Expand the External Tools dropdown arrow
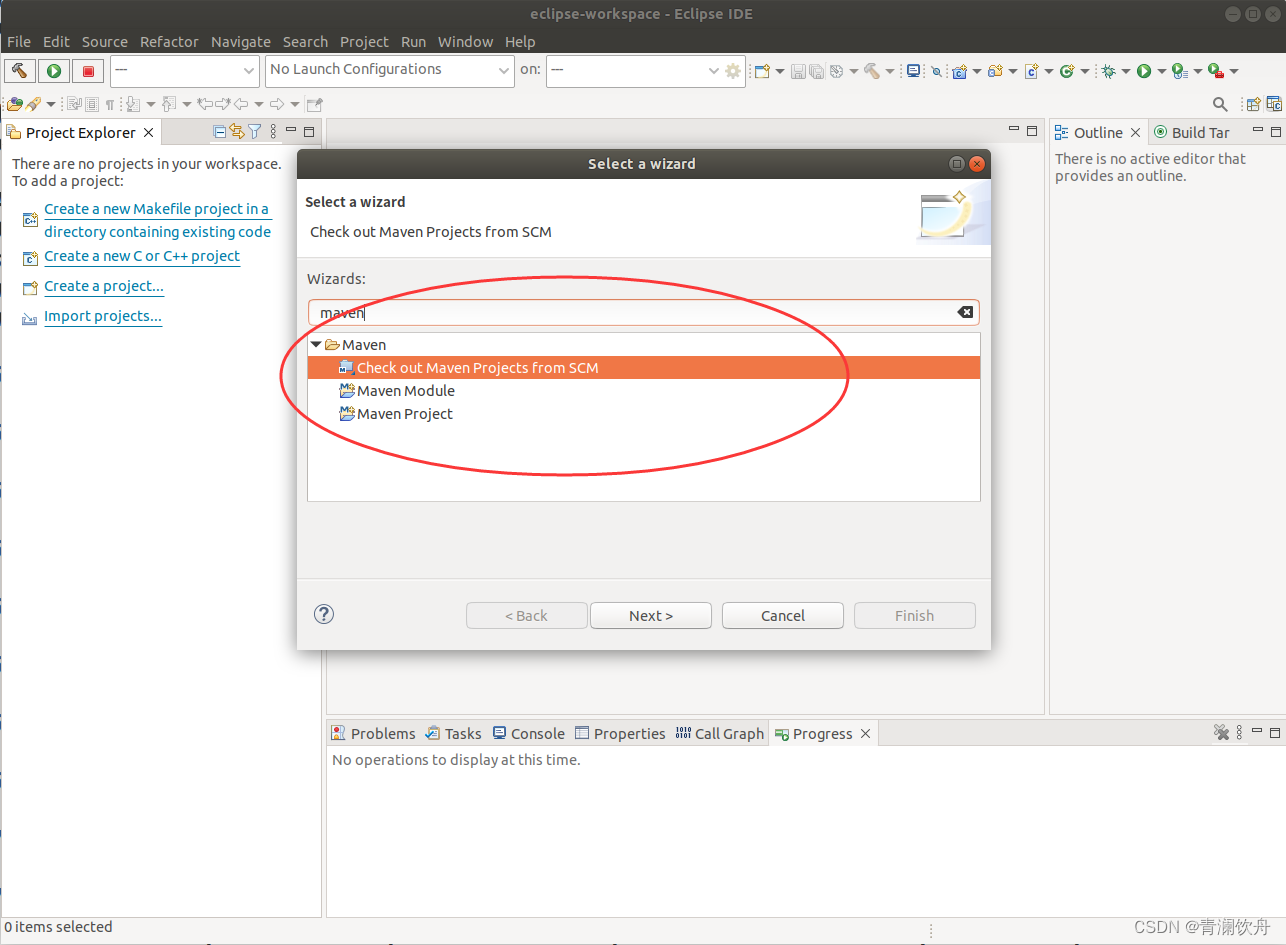The height and width of the screenshot is (945, 1286). tap(1234, 72)
